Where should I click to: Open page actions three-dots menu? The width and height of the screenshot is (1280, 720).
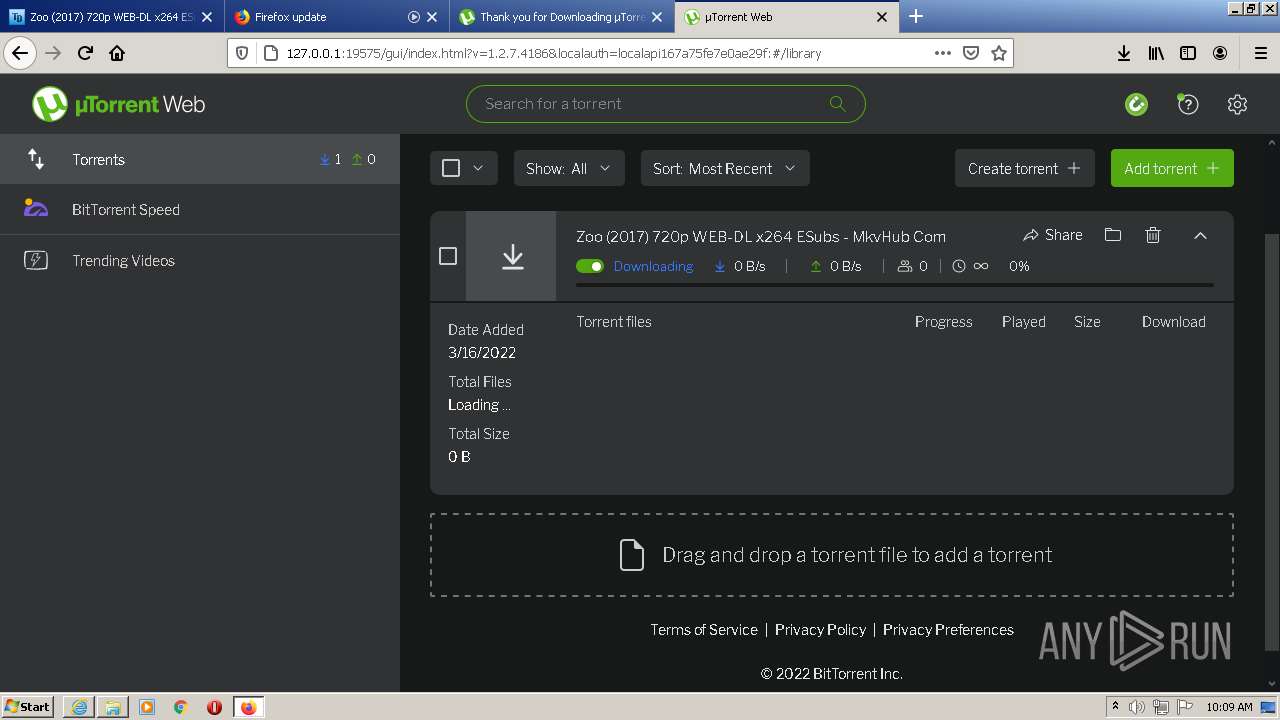[942, 53]
